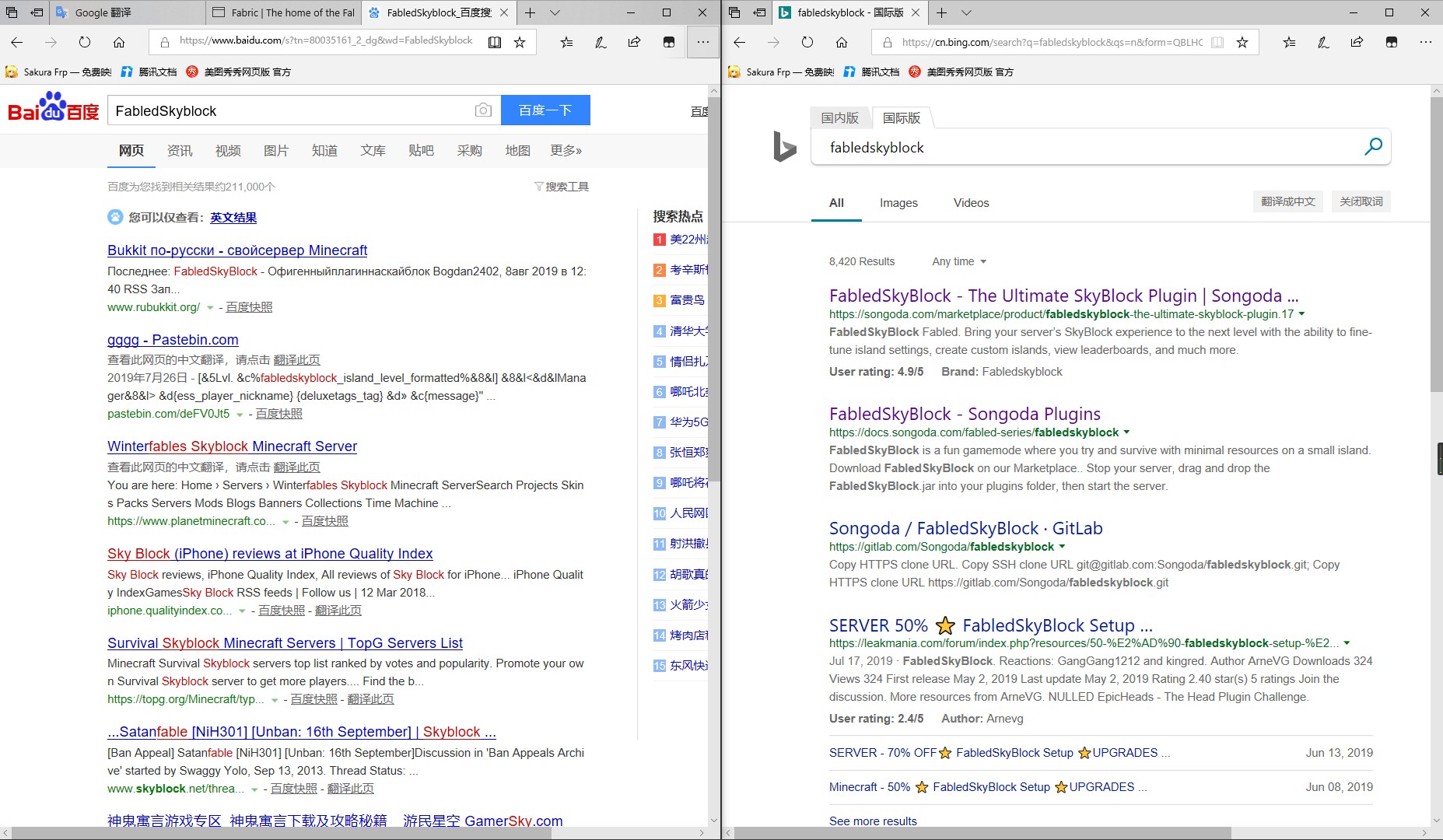The width and height of the screenshot is (1443, 840).
Task: Click See more results link
Action: click(873, 821)
